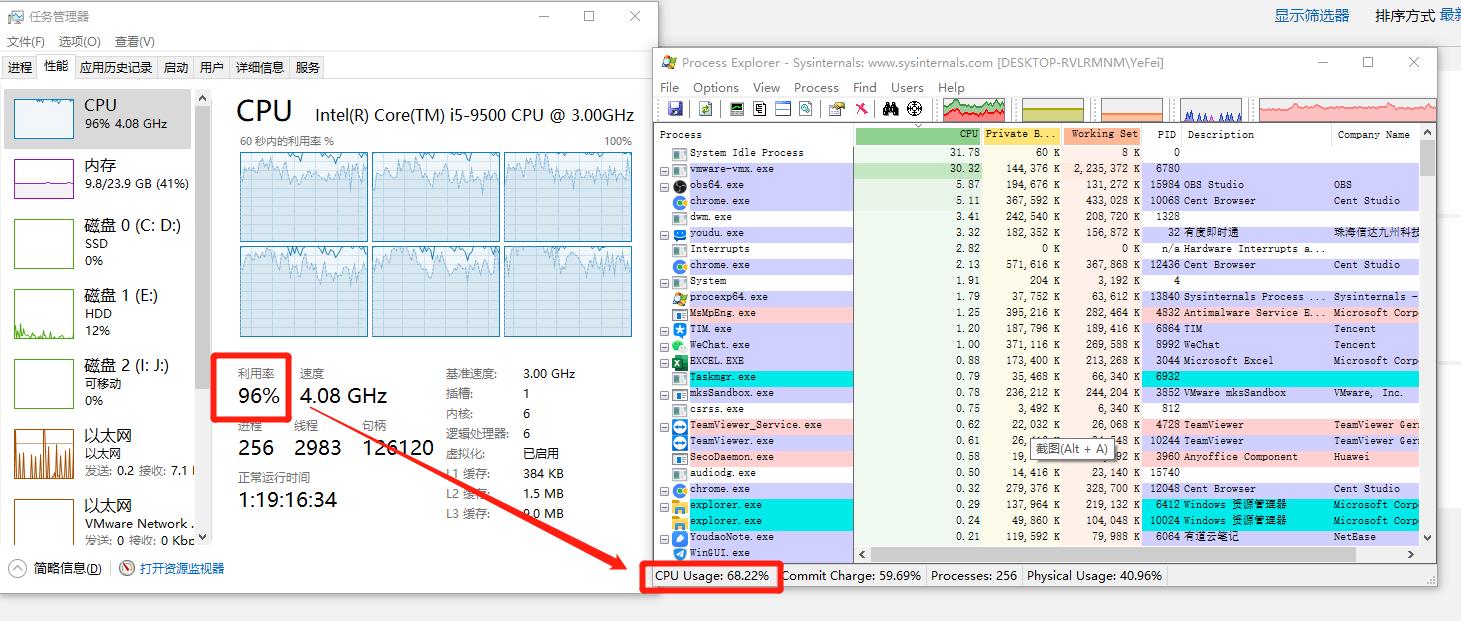Select 磁盘 0 (C: D:) in sidebar
1461x621 pixels.
[97, 242]
